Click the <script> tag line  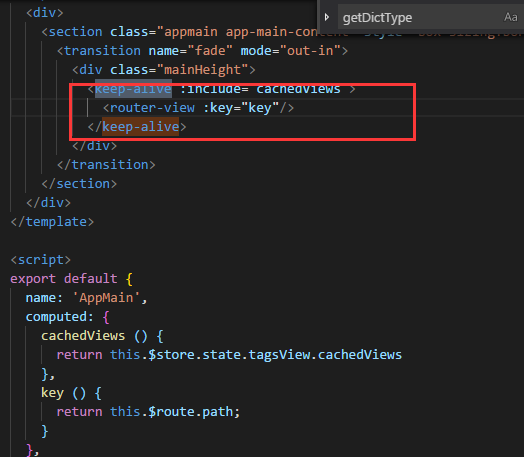[x=41, y=260]
